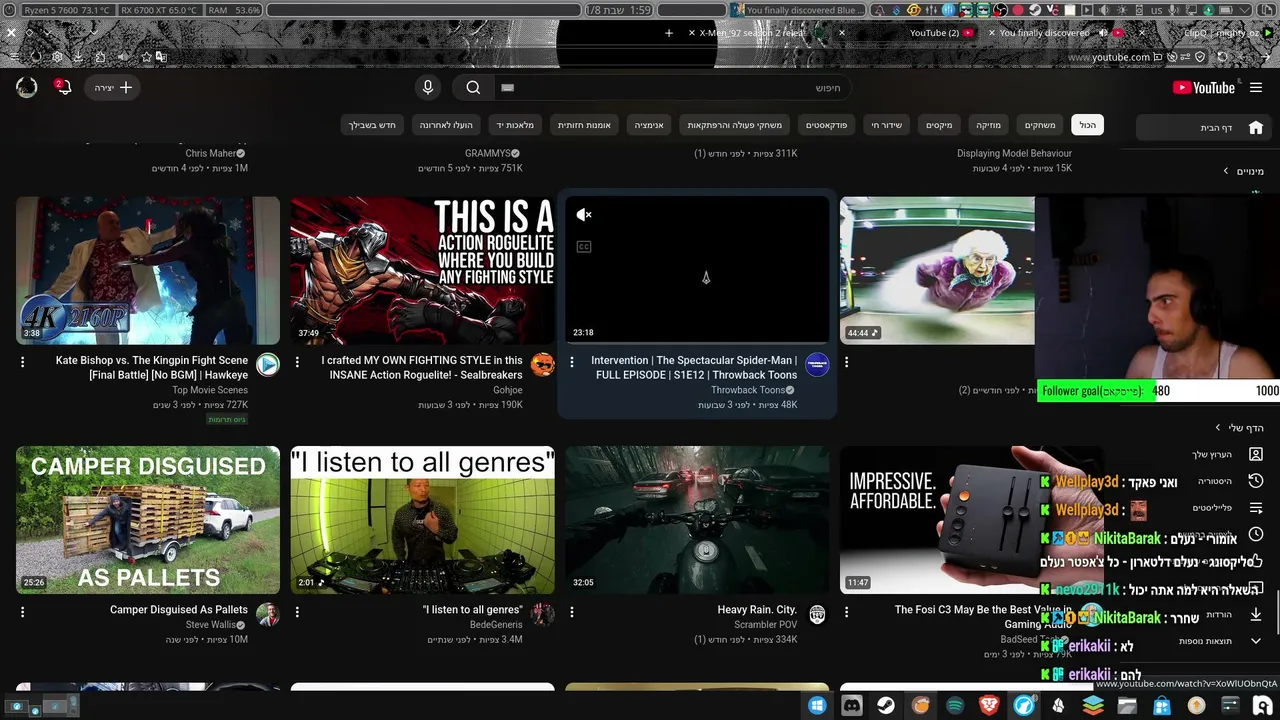The image size is (1280, 720).
Task: Open Top Movie Scenes channel avatar
Action: (x=268, y=365)
